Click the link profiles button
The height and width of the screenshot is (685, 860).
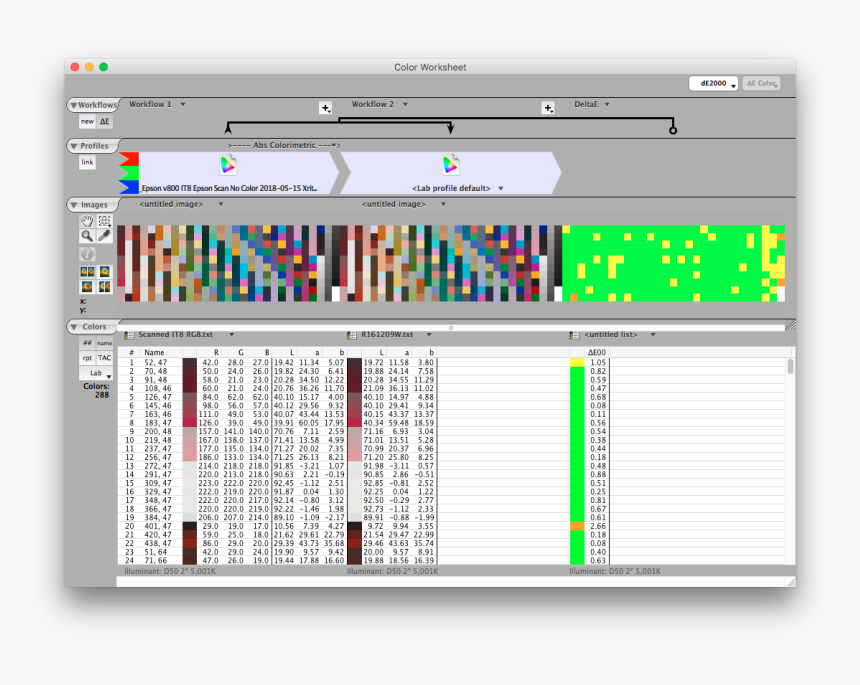(x=87, y=162)
